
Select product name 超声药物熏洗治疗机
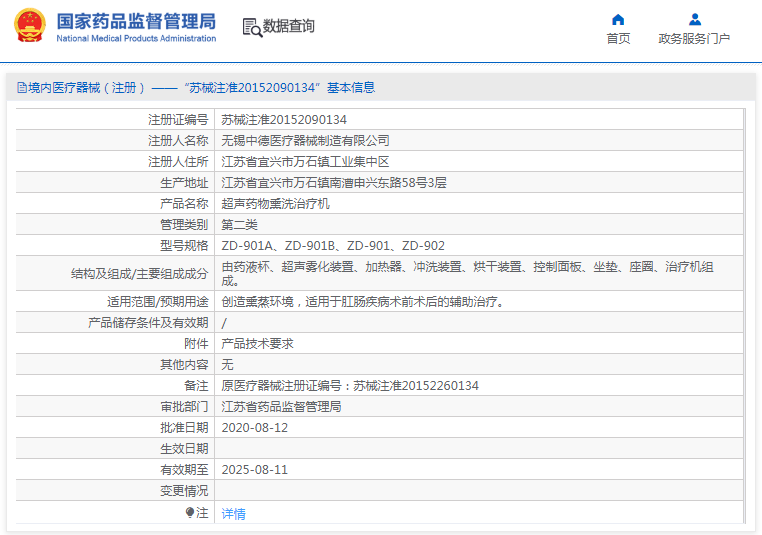click(x=276, y=204)
